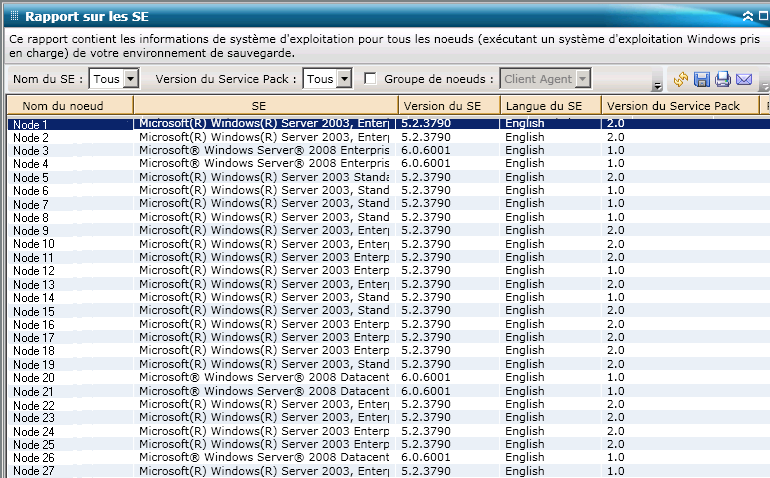The height and width of the screenshot is (478, 770).
Task: Sort by the SE column header
Action: click(x=266, y=106)
